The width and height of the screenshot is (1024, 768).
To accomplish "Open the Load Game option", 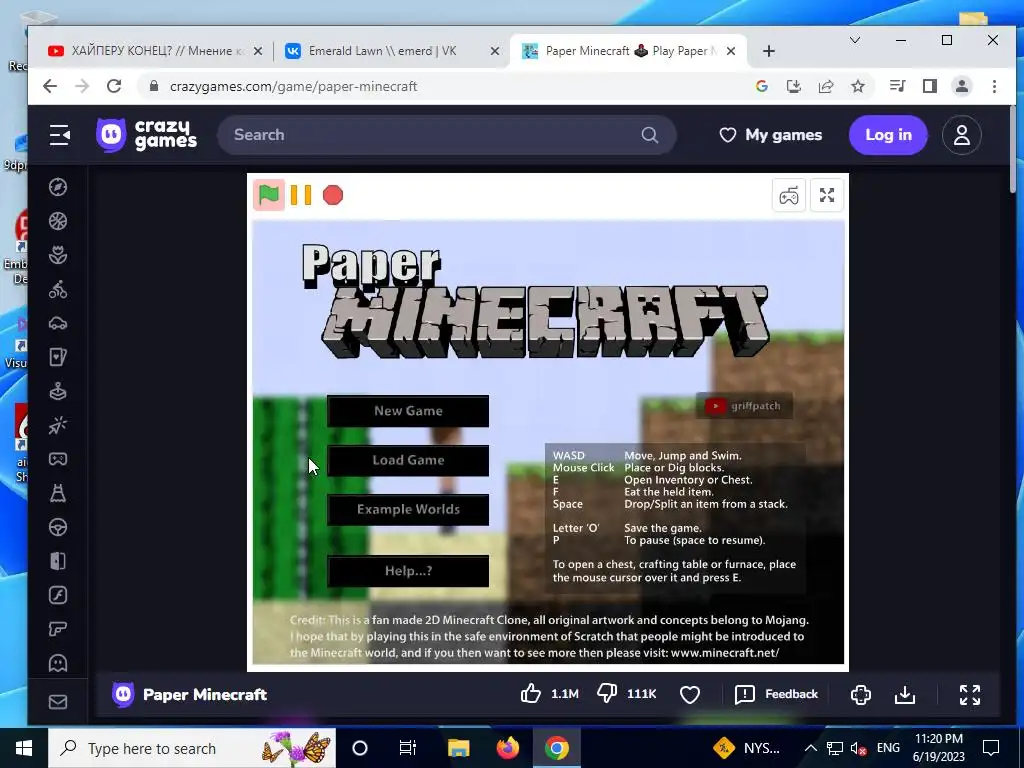I will coord(408,460).
